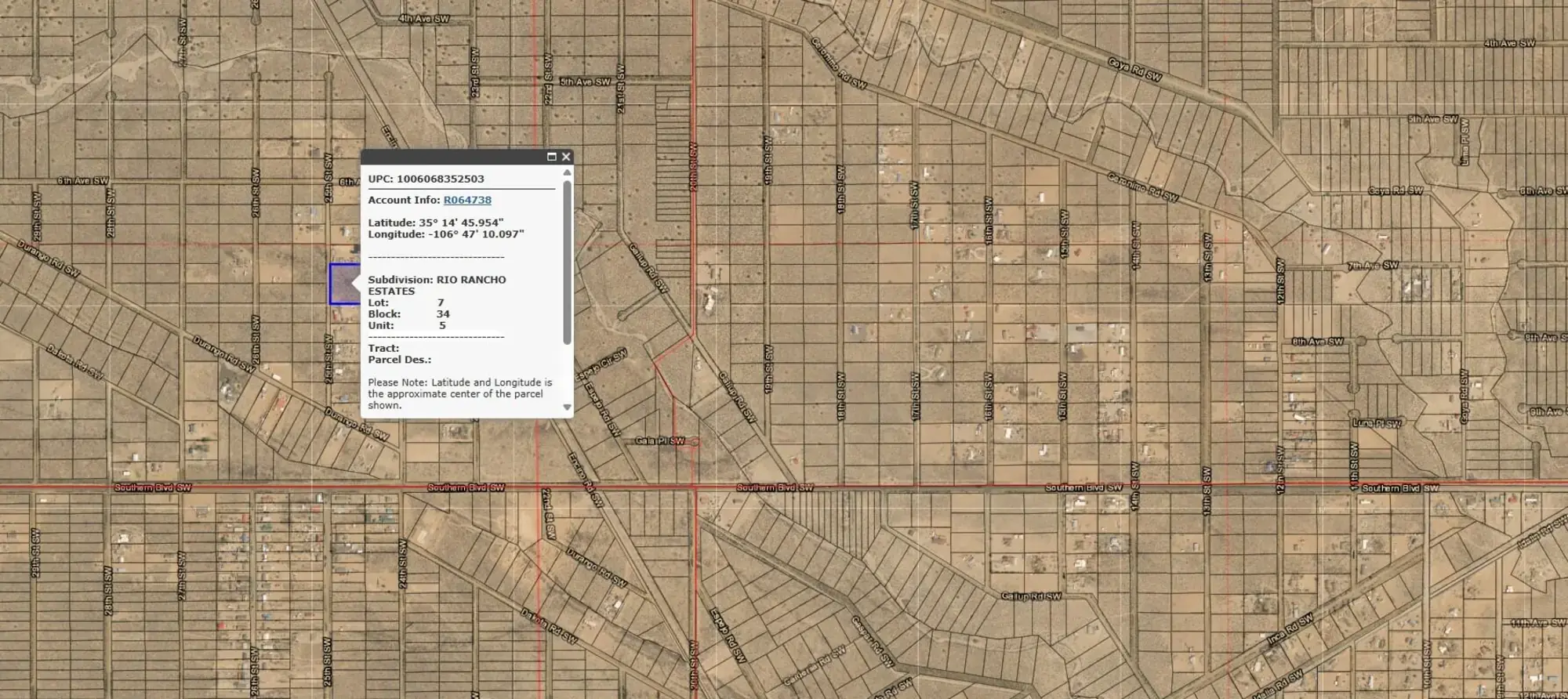Click the Luna Pl SW street label
Screen dimensions: 1568x699
(1377, 424)
